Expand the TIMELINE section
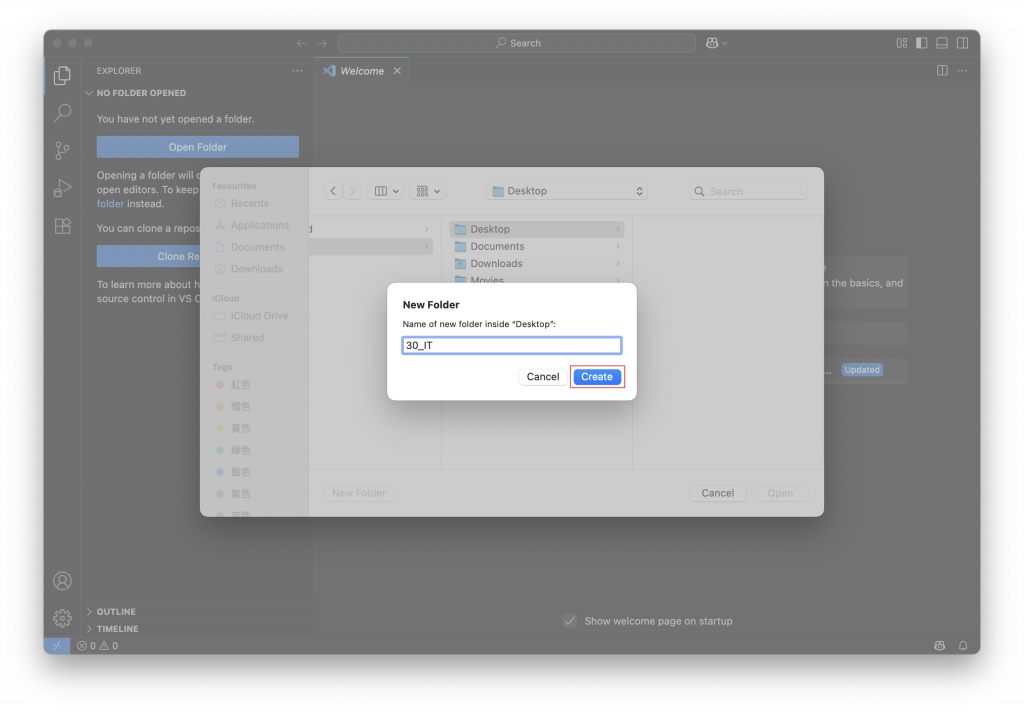Screen dimensions: 1024x712 118,628
